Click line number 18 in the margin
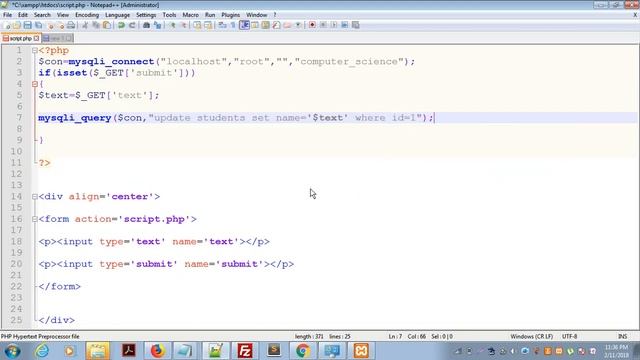The width and height of the screenshot is (640, 360). (16, 242)
